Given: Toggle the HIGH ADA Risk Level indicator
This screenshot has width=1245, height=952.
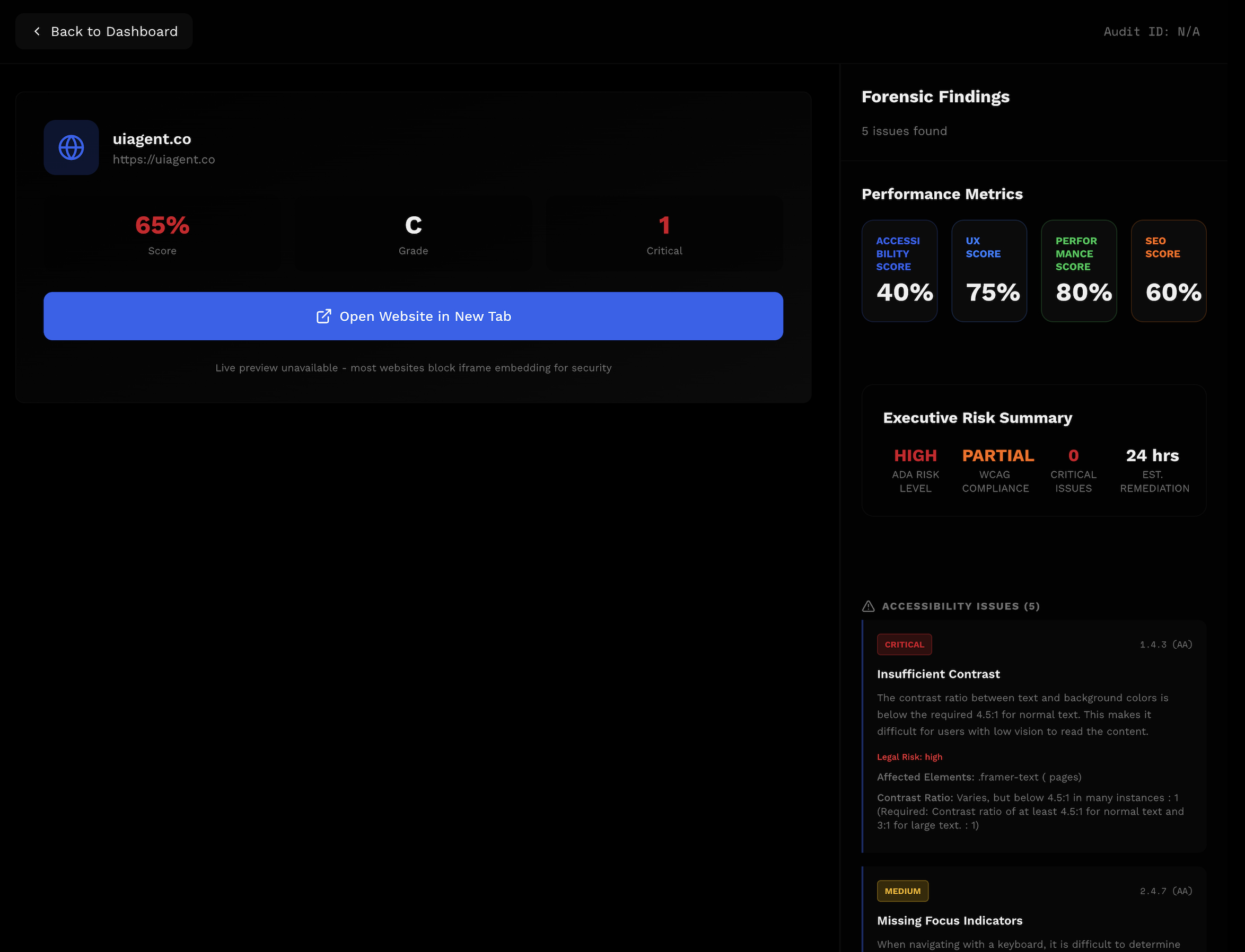Looking at the screenshot, I should [x=915, y=455].
